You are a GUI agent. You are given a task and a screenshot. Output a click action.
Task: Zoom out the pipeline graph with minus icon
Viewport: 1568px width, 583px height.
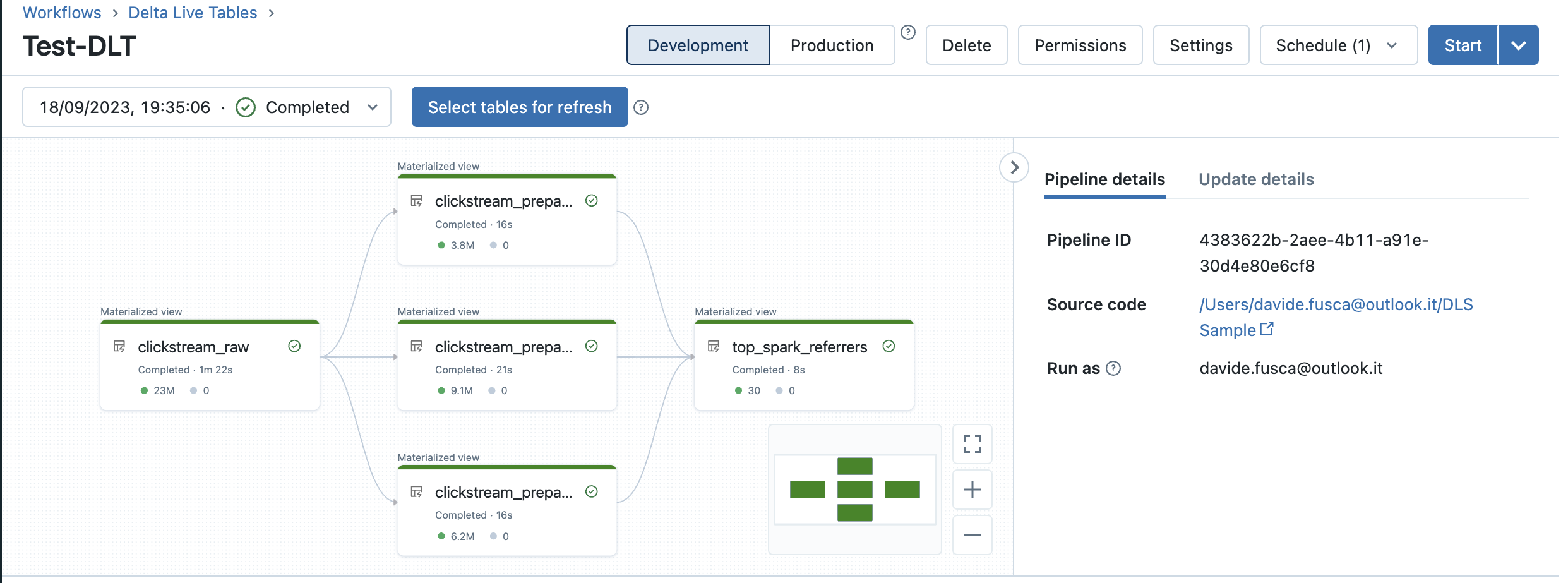tap(971, 535)
